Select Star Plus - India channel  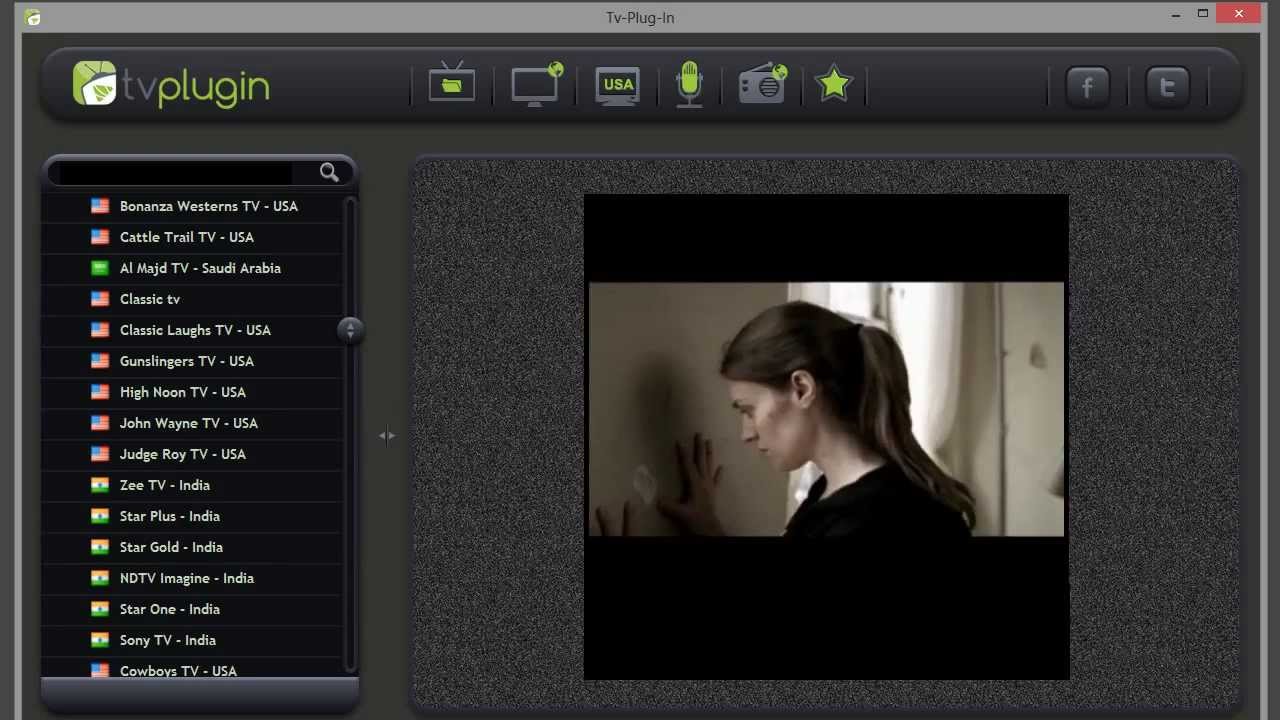tap(193, 516)
